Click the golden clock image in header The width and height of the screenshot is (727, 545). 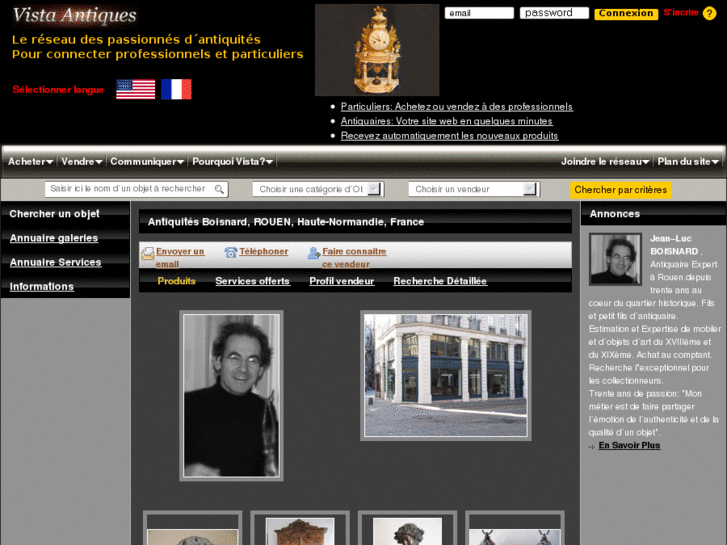(x=377, y=50)
